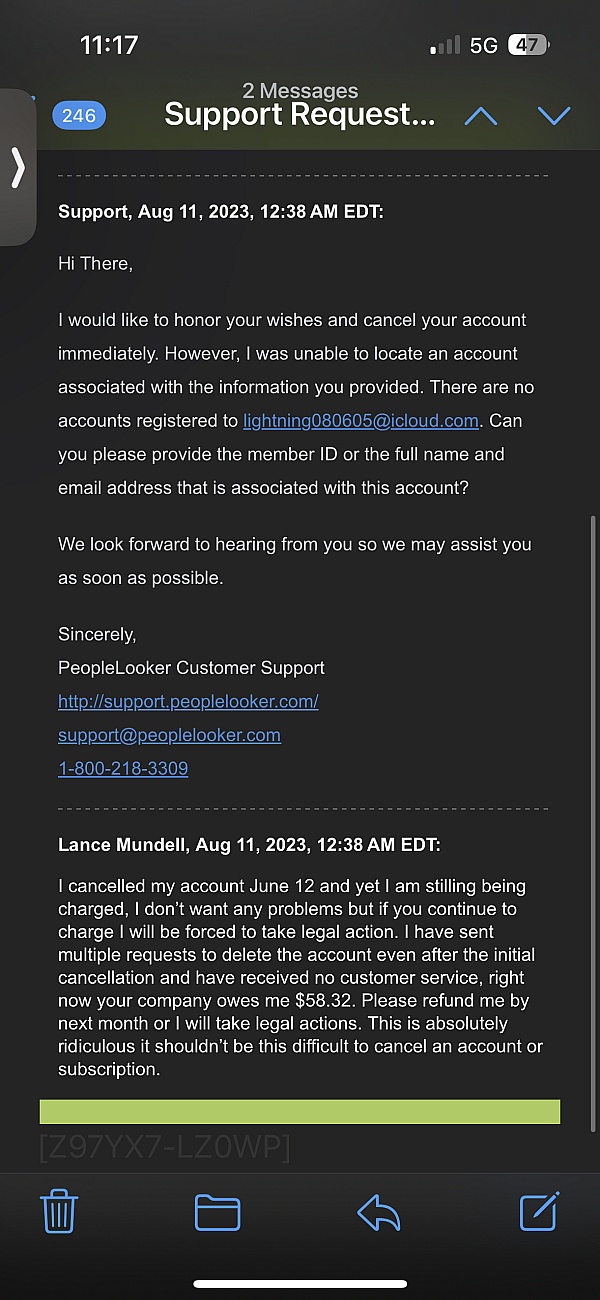Screen dimensions: 600x1300
Task: Tap the 246 unread mailbox badge
Action: (x=79, y=116)
